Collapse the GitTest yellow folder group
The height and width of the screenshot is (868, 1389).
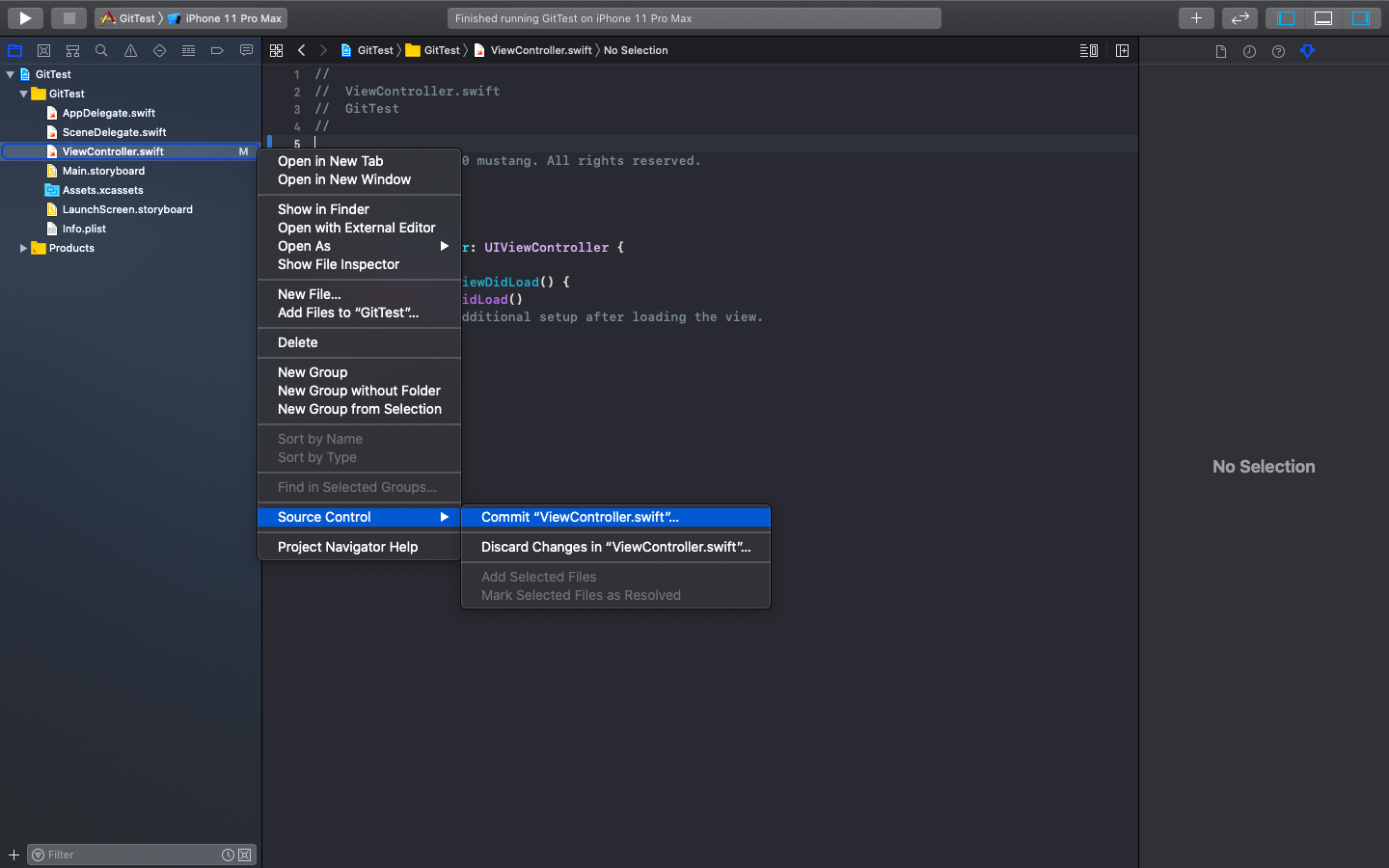23,94
